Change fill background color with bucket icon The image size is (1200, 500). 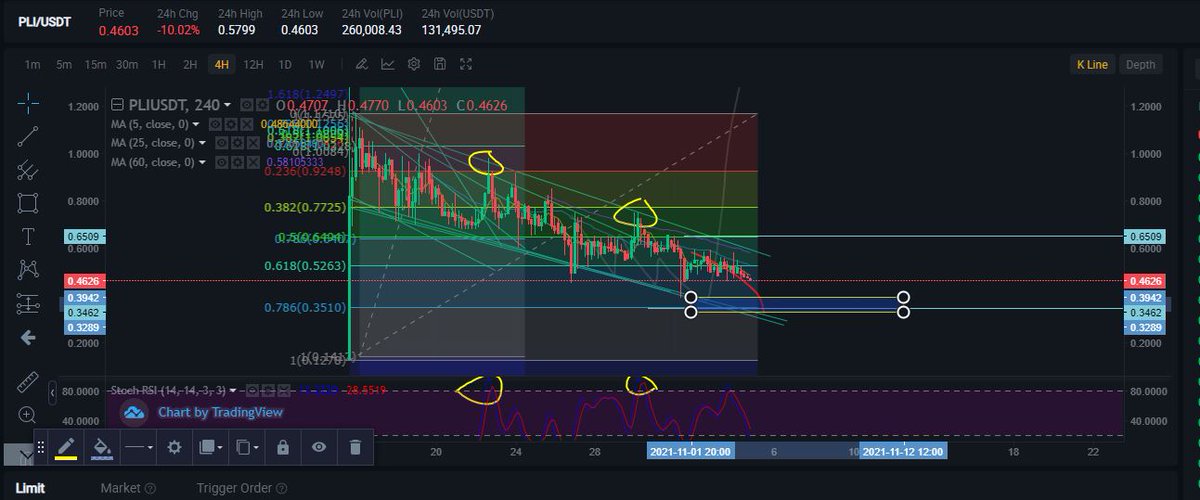tap(101, 447)
